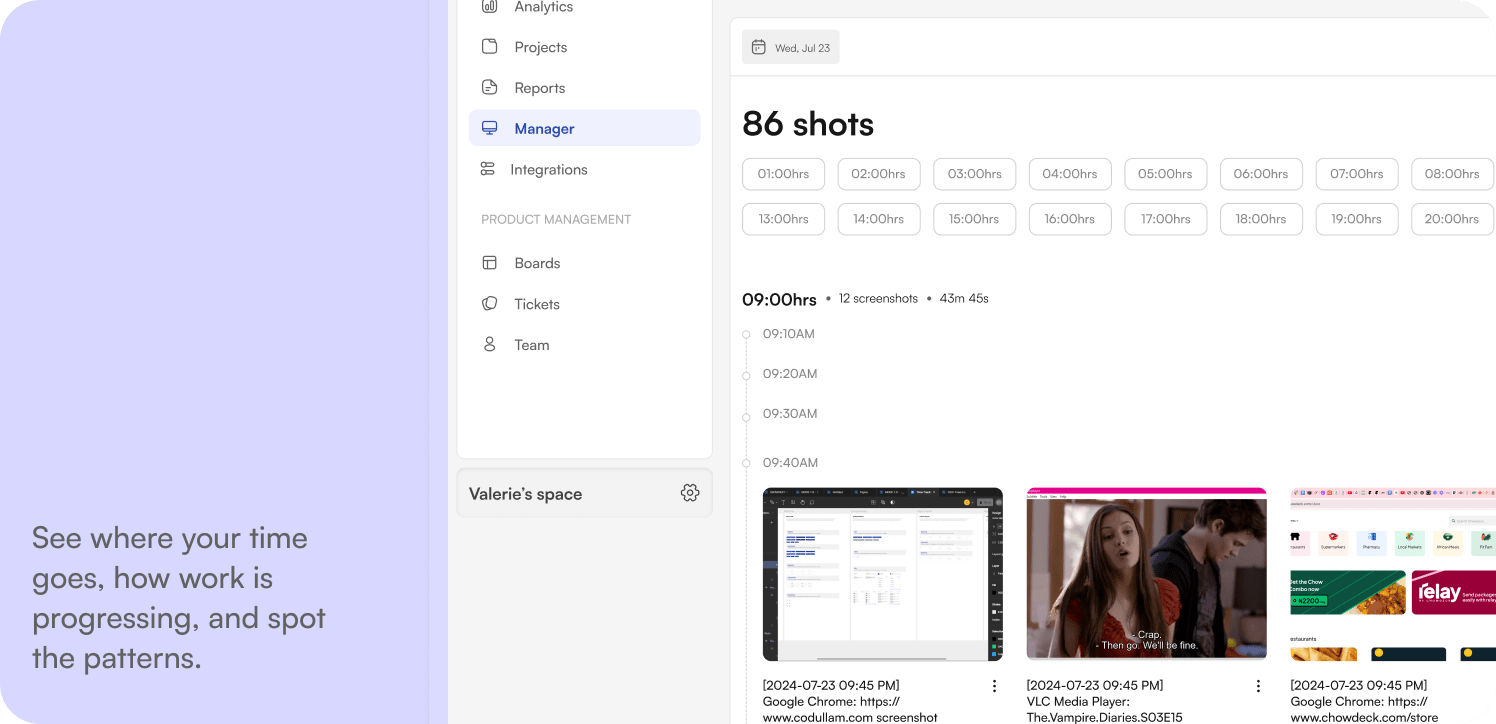Open the Vampire Diaries VLC screenshot thumbnail

click(x=1146, y=575)
